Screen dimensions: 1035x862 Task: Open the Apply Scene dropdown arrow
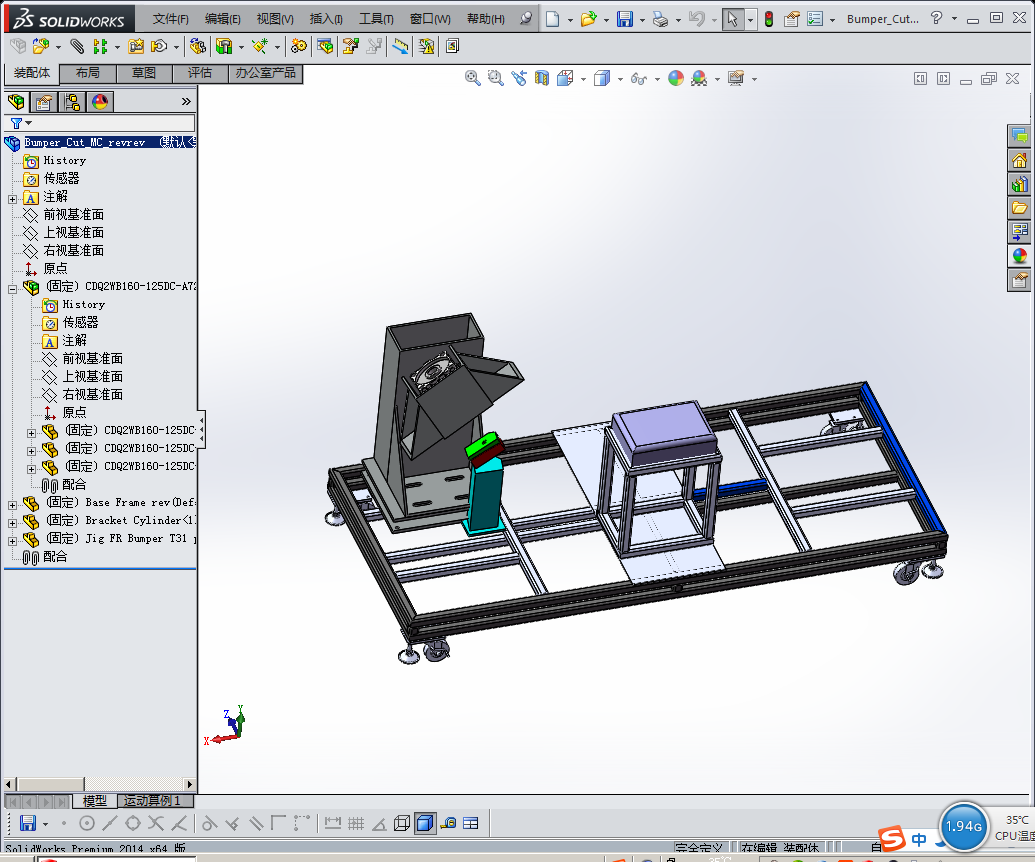pyautogui.click(x=717, y=79)
